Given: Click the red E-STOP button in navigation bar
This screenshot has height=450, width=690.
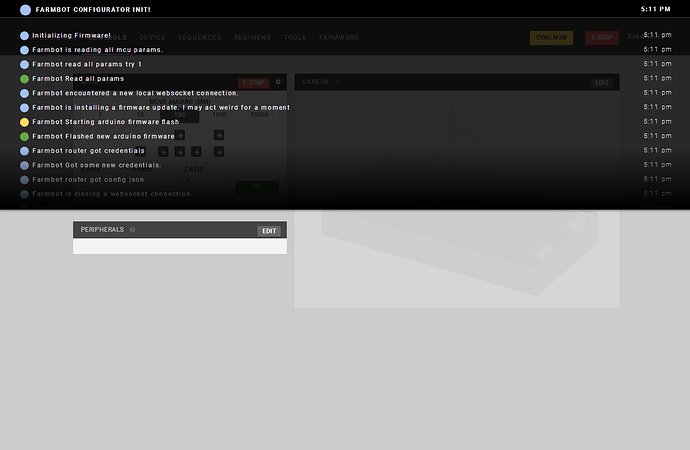Looking at the screenshot, I should pos(602,38).
